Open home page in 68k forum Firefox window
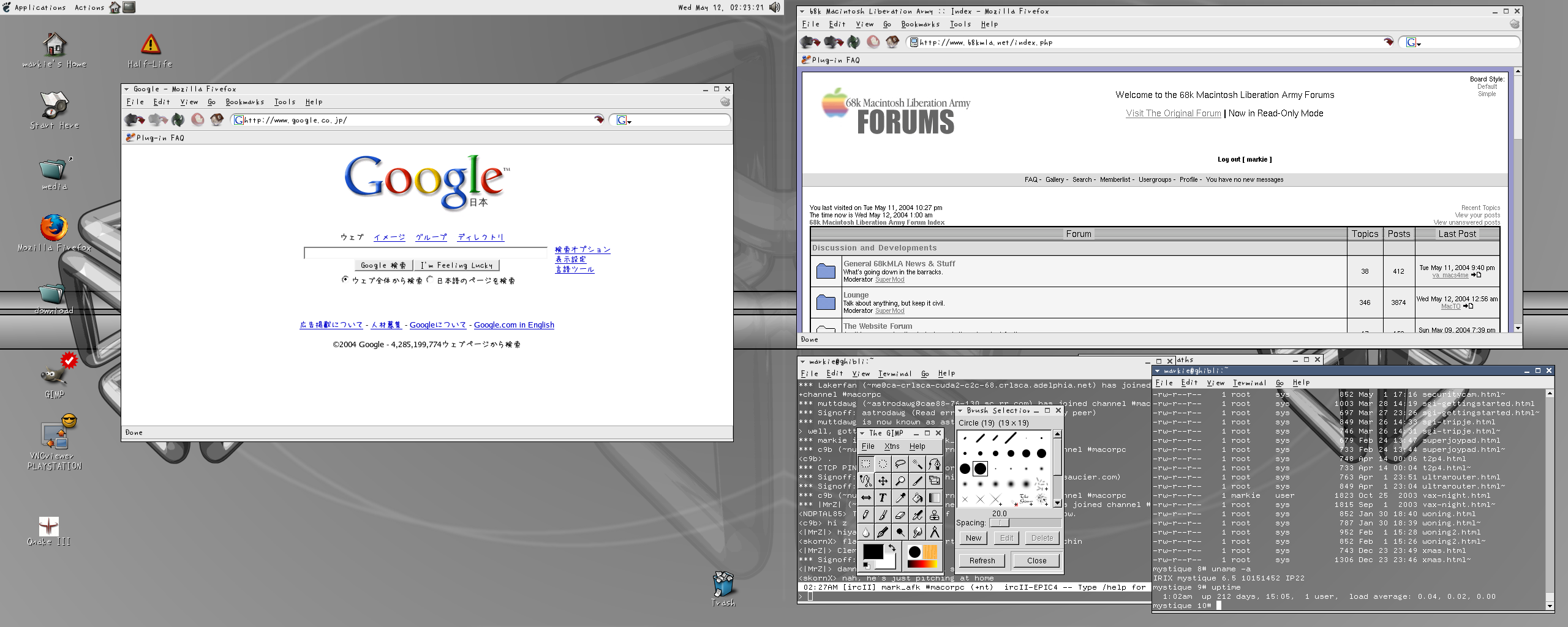The width and height of the screenshot is (1568, 627). click(x=892, y=42)
